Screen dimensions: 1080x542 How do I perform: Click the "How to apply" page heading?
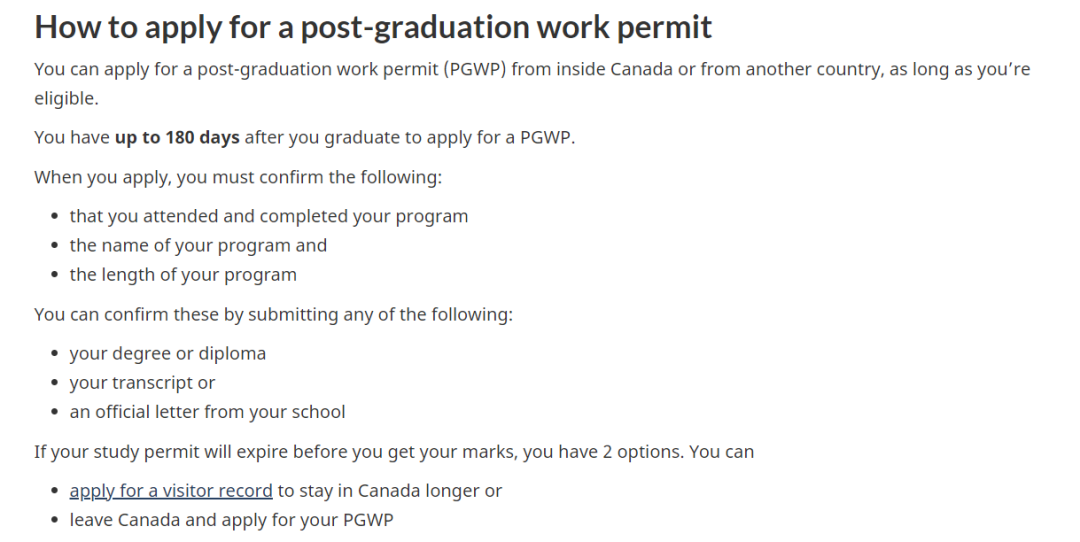[x=373, y=27]
